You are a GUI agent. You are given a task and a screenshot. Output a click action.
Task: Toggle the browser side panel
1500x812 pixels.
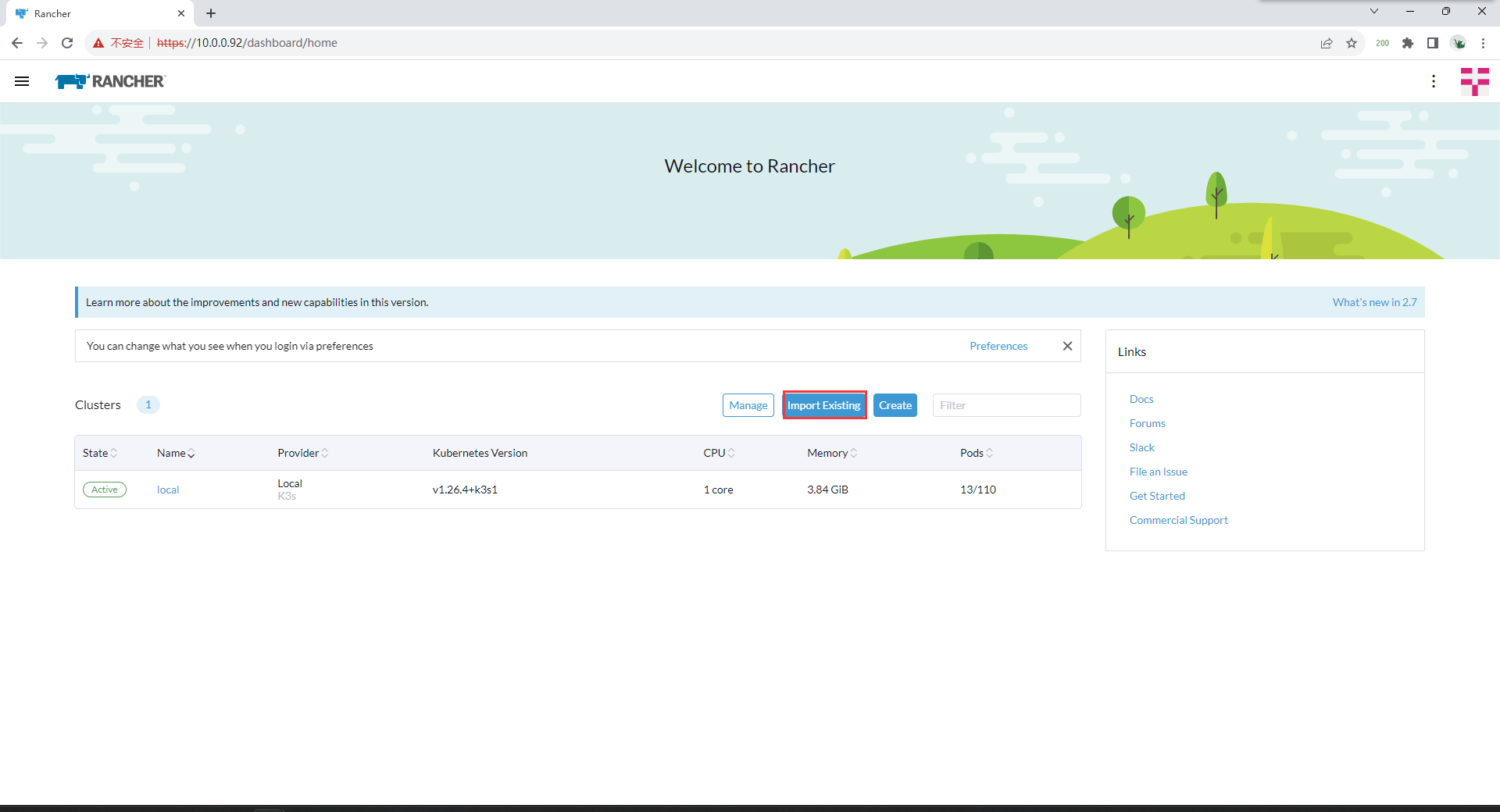tap(1432, 43)
